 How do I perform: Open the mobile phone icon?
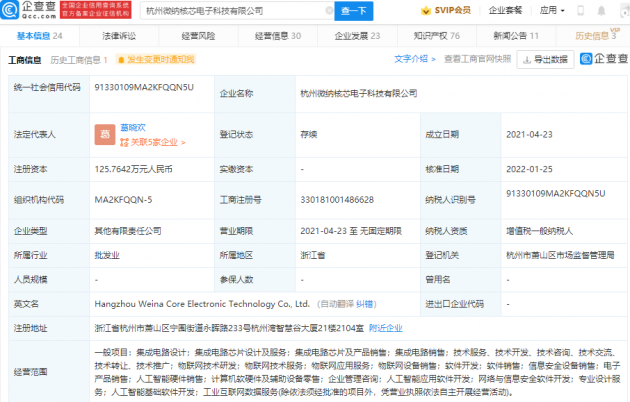click(x=580, y=11)
